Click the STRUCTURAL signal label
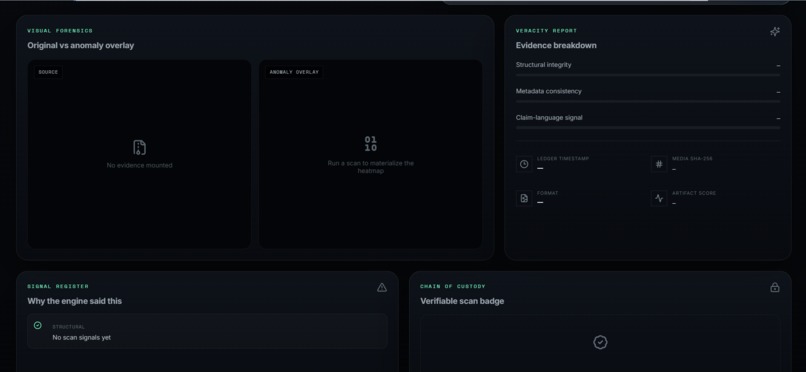The height and width of the screenshot is (372, 806). 68,327
